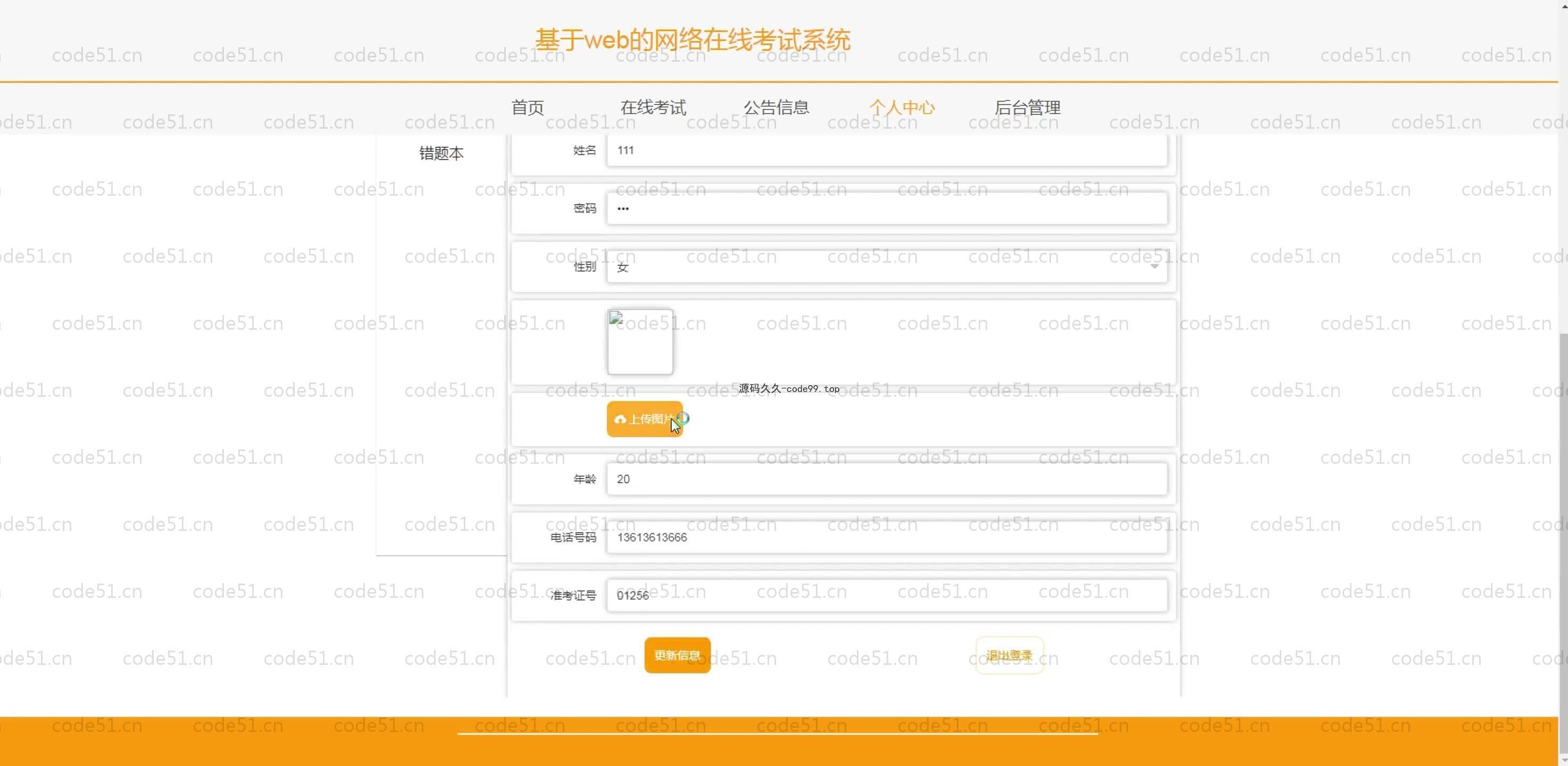Open 公告信息 menu item
Image resolution: width=1568 pixels, height=766 pixels.
coord(776,108)
